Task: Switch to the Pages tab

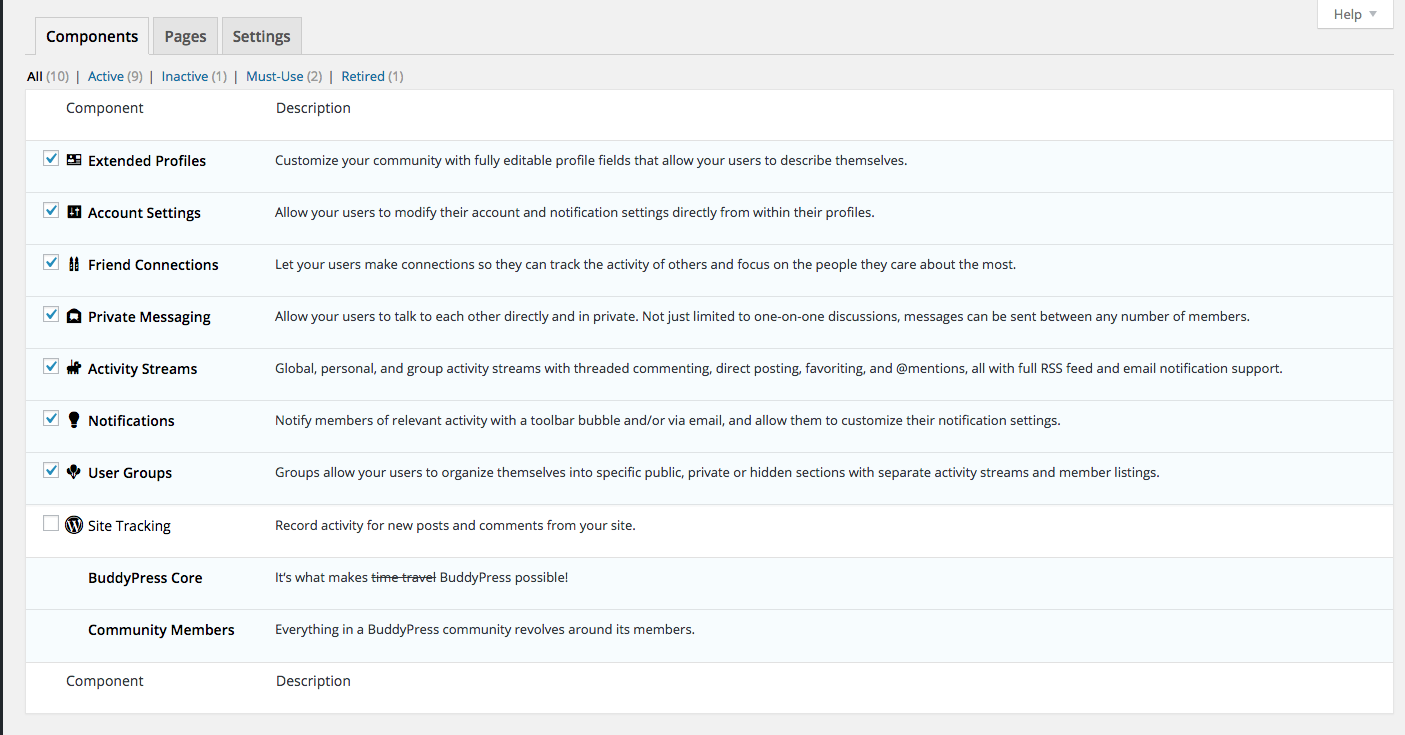Action: tap(185, 36)
